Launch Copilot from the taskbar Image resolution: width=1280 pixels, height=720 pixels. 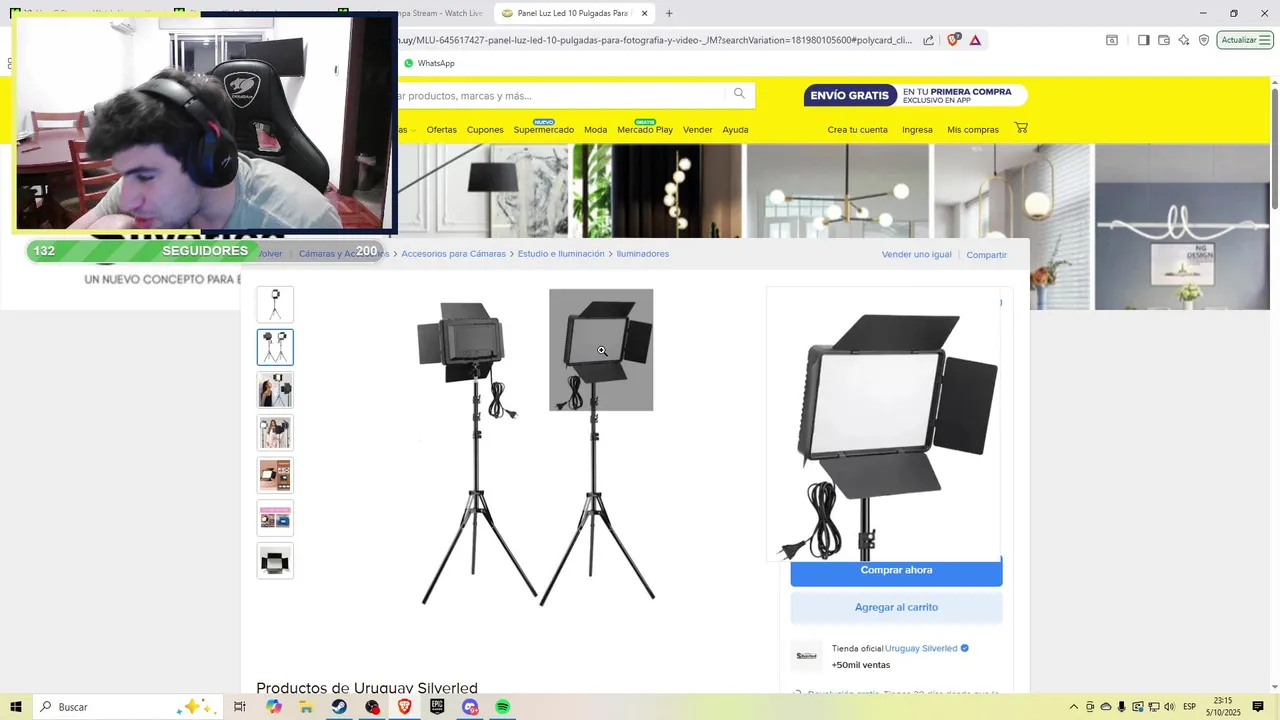click(274, 707)
